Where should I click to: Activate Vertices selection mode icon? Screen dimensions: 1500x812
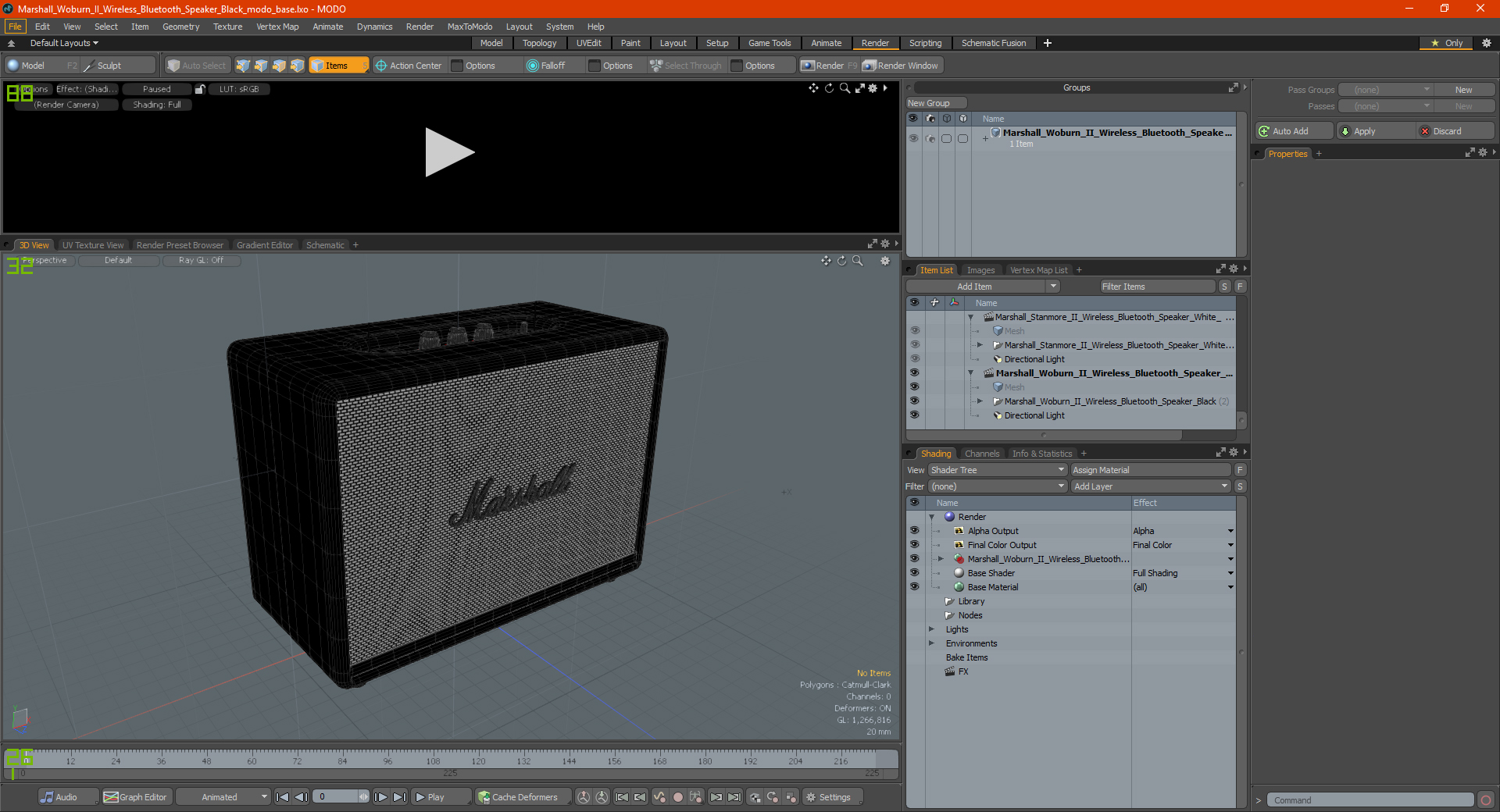pos(243,66)
